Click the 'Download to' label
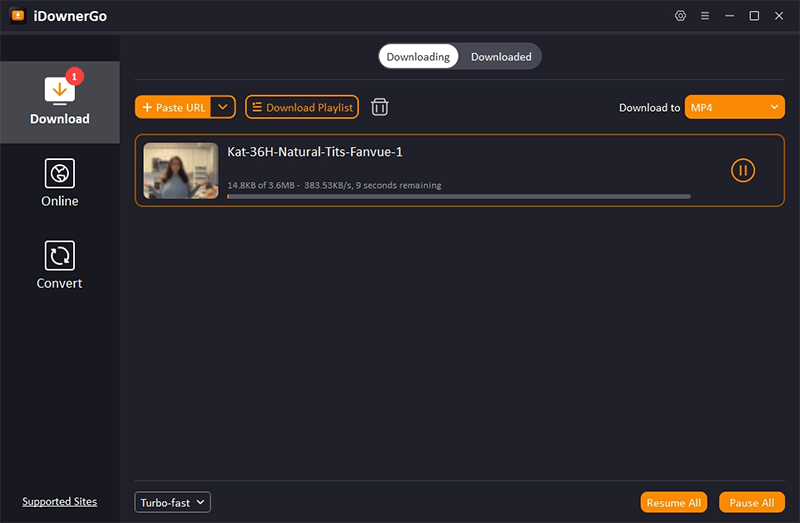The width and height of the screenshot is (800, 523). (649, 108)
